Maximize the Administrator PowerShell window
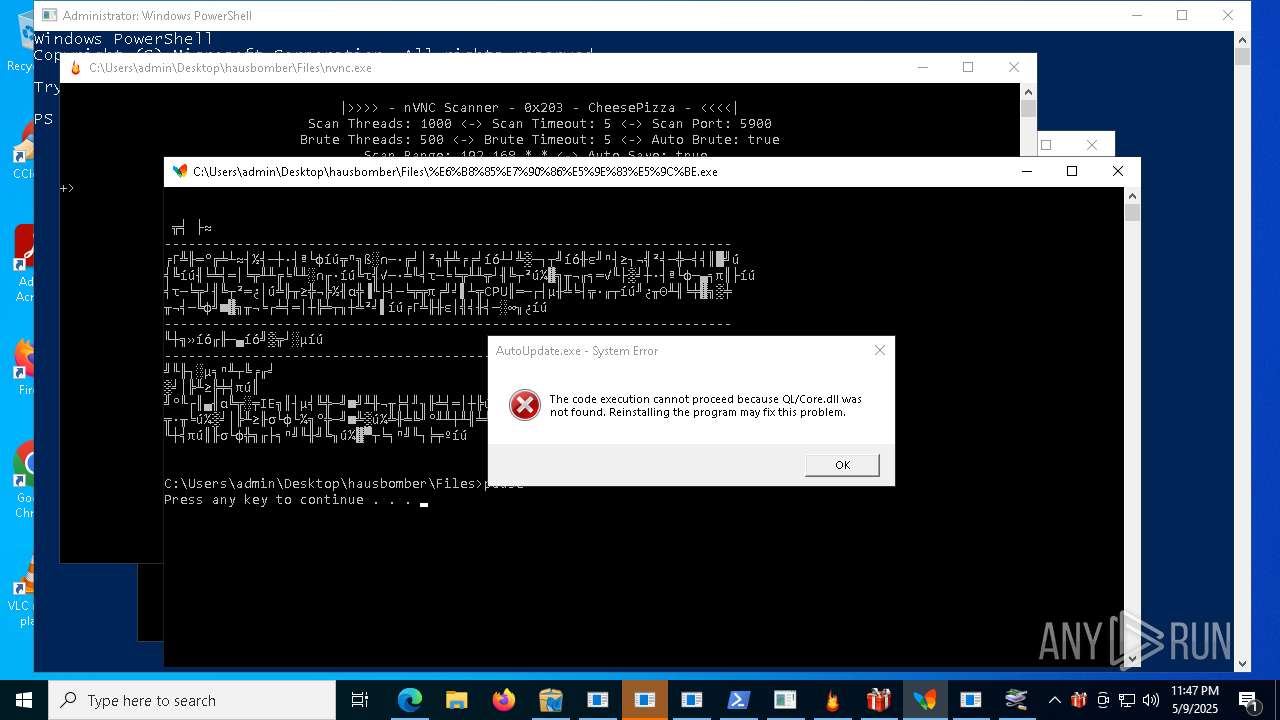This screenshot has width=1280, height=720. point(1182,15)
